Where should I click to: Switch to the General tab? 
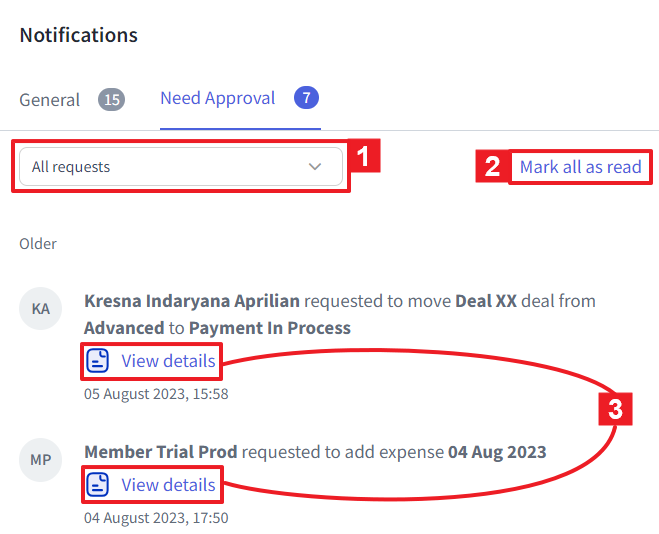(50, 100)
